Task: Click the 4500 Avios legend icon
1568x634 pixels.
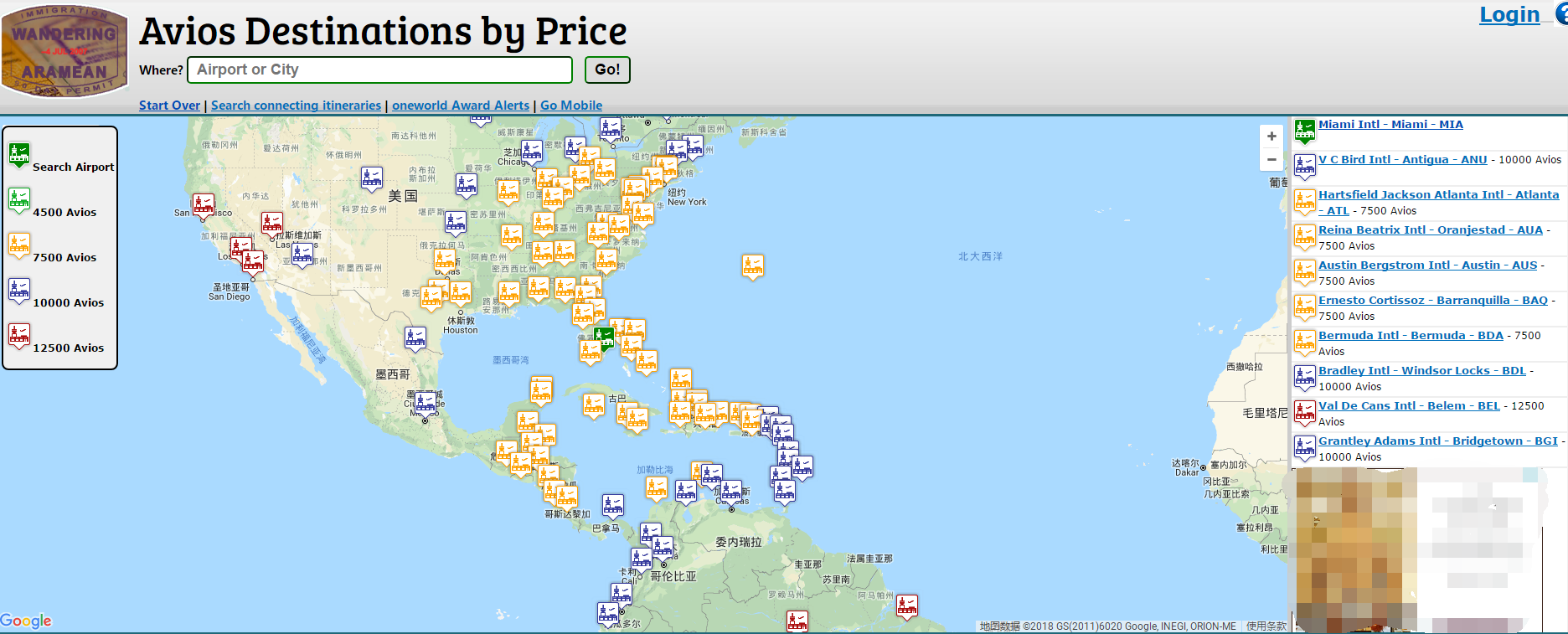Action: pyautogui.click(x=19, y=200)
